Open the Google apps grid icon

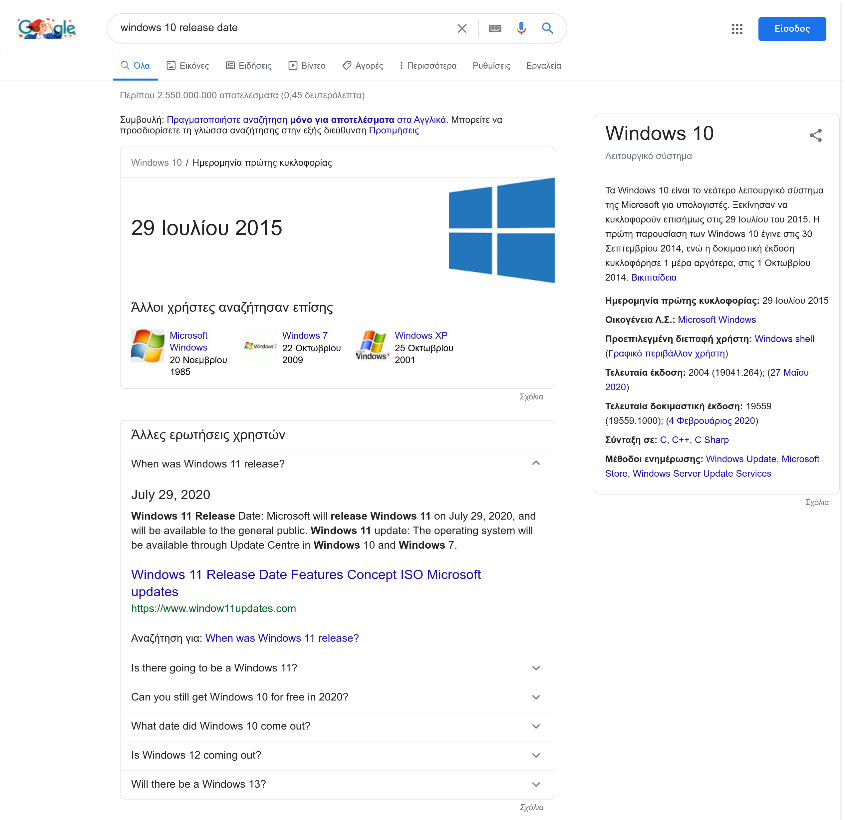pos(737,29)
